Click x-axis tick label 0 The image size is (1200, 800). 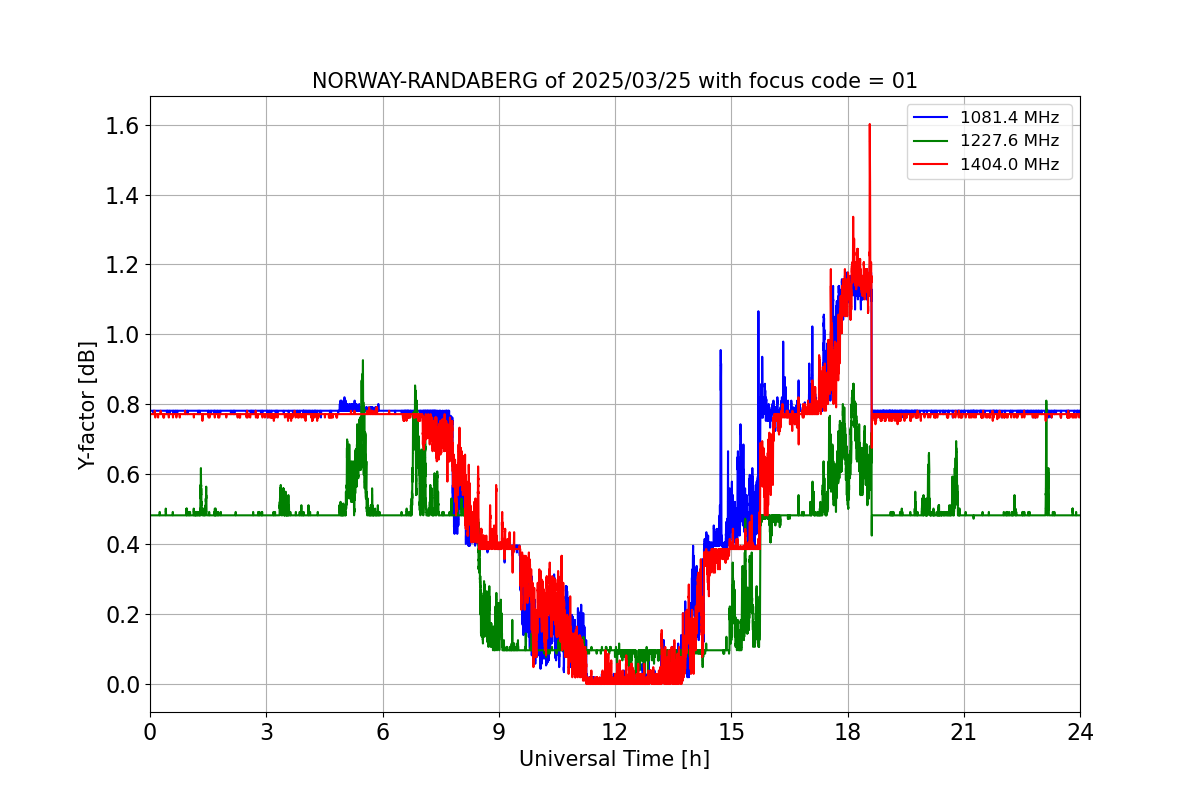150,732
